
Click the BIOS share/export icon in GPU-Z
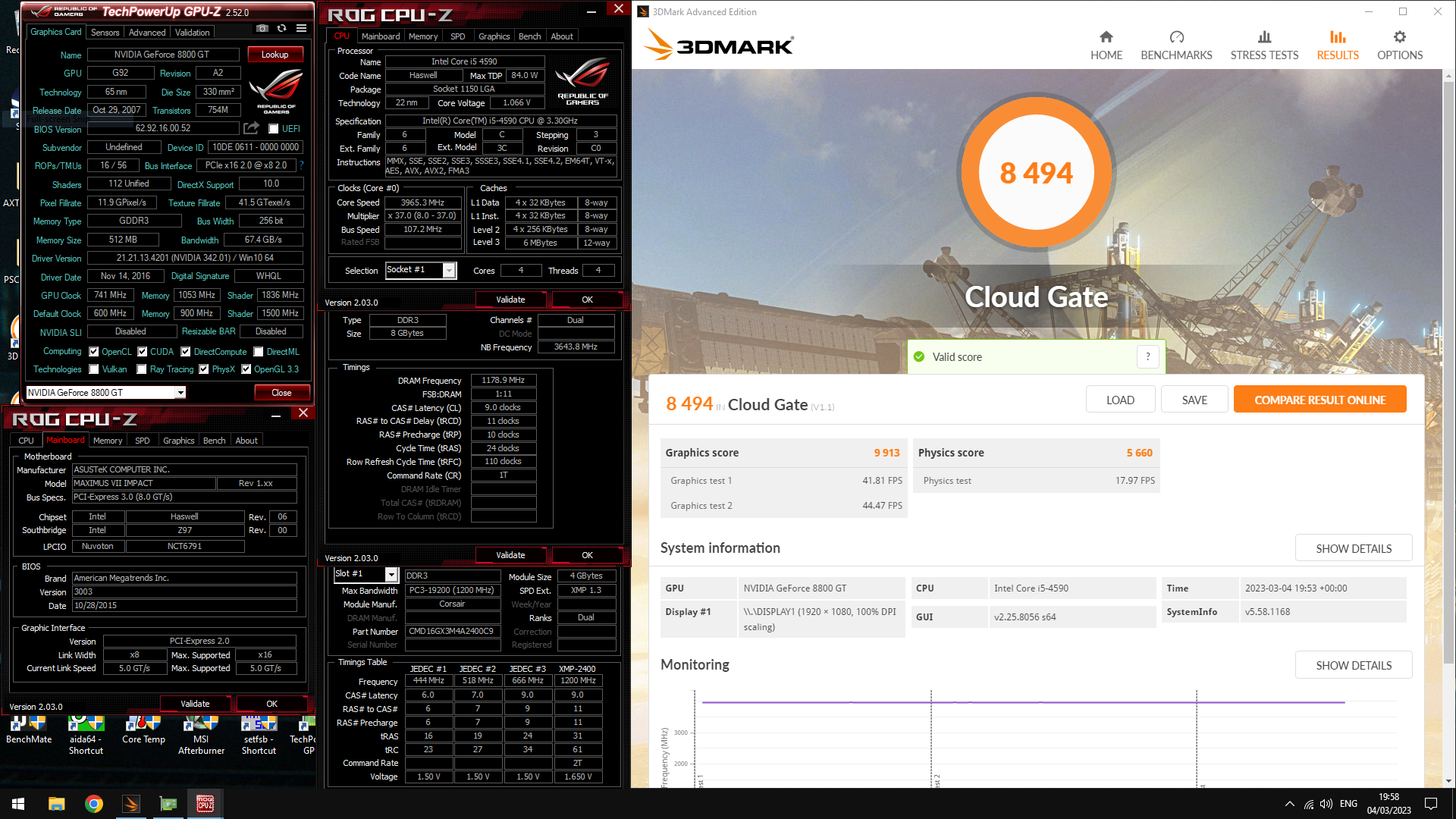(x=252, y=128)
